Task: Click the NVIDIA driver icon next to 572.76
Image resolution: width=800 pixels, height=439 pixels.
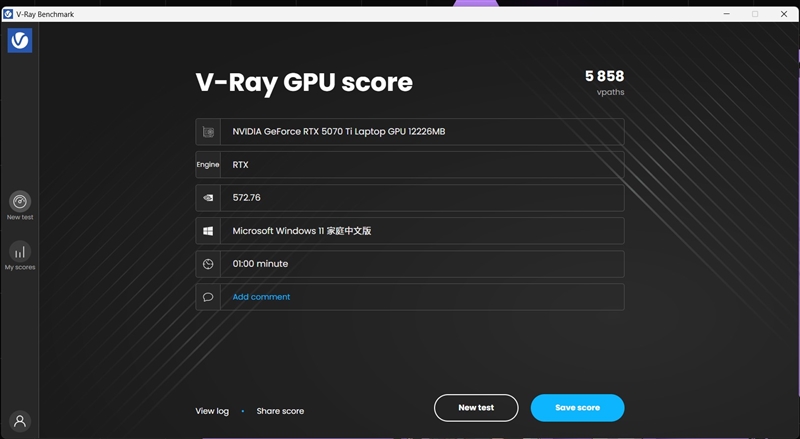Action: tap(208, 198)
